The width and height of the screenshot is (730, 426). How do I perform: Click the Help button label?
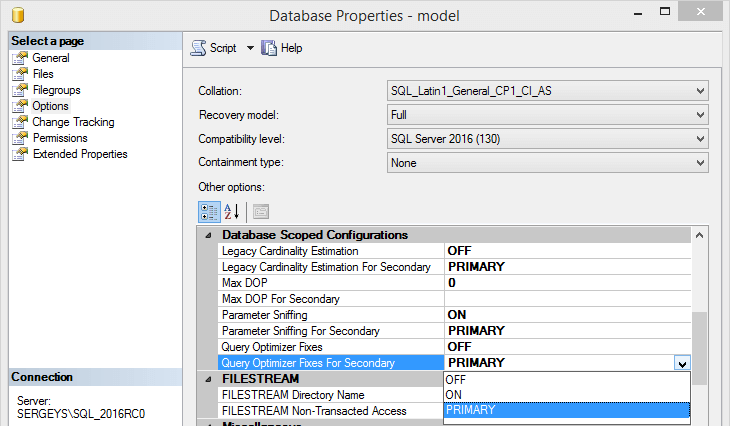pyautogui.click(x=291, y=48)
